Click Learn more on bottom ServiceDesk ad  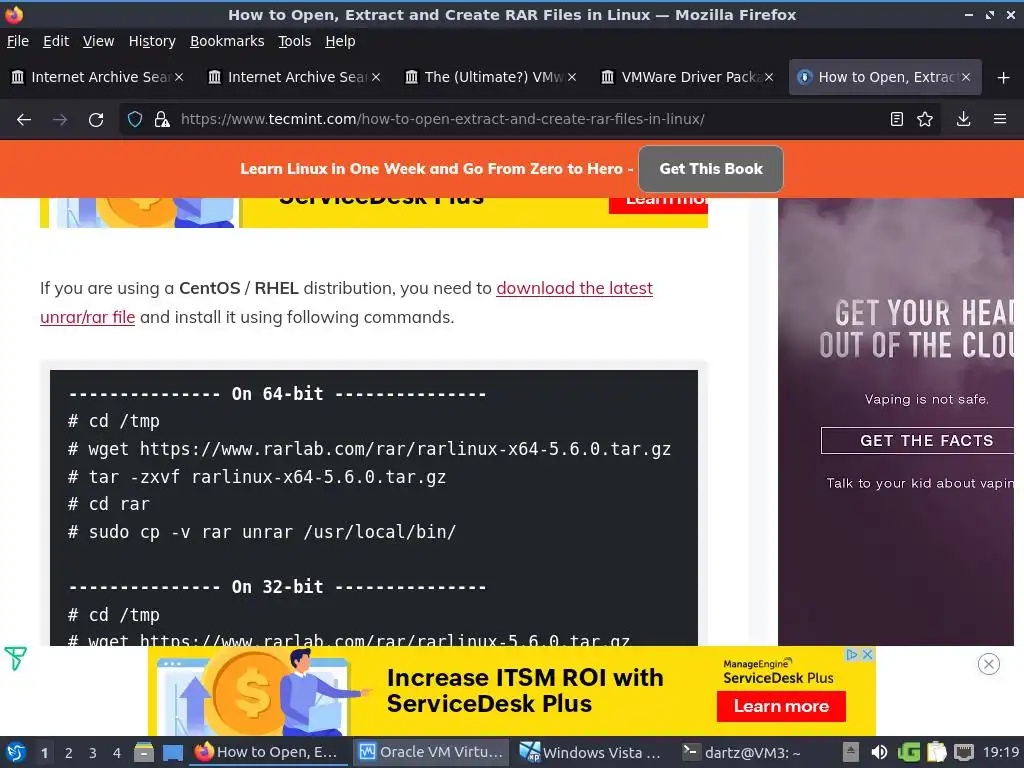[x=781, y=707]
